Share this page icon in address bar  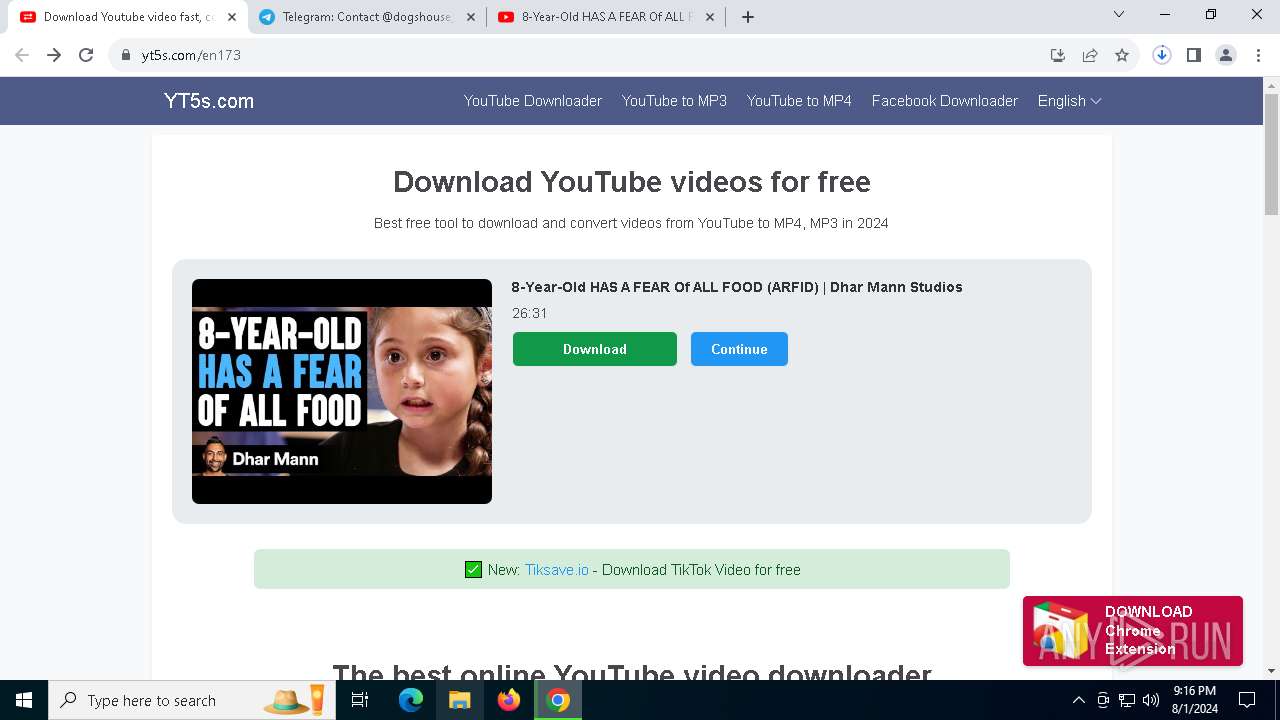[x=1090, y=55]
